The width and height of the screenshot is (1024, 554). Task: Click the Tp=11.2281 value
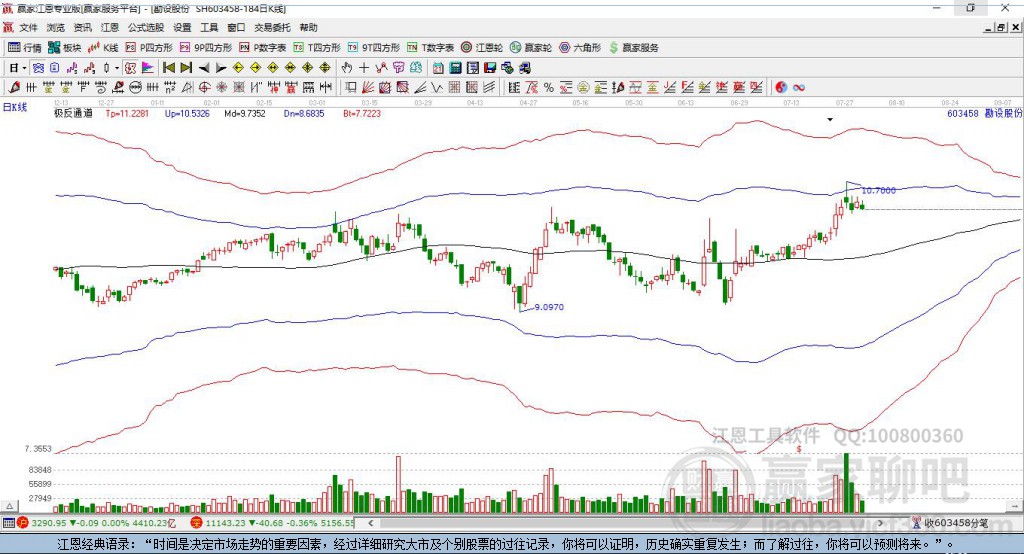tap(127, 114)
